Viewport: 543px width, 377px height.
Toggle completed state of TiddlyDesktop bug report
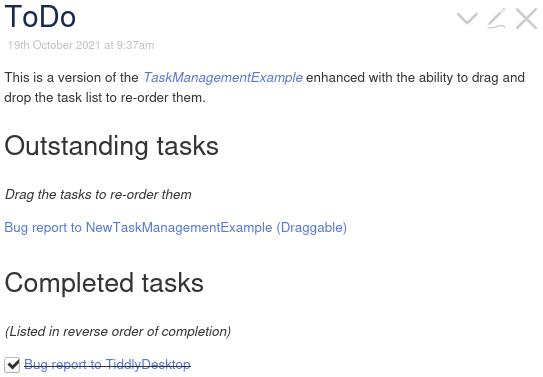click(x=12, y=365)
